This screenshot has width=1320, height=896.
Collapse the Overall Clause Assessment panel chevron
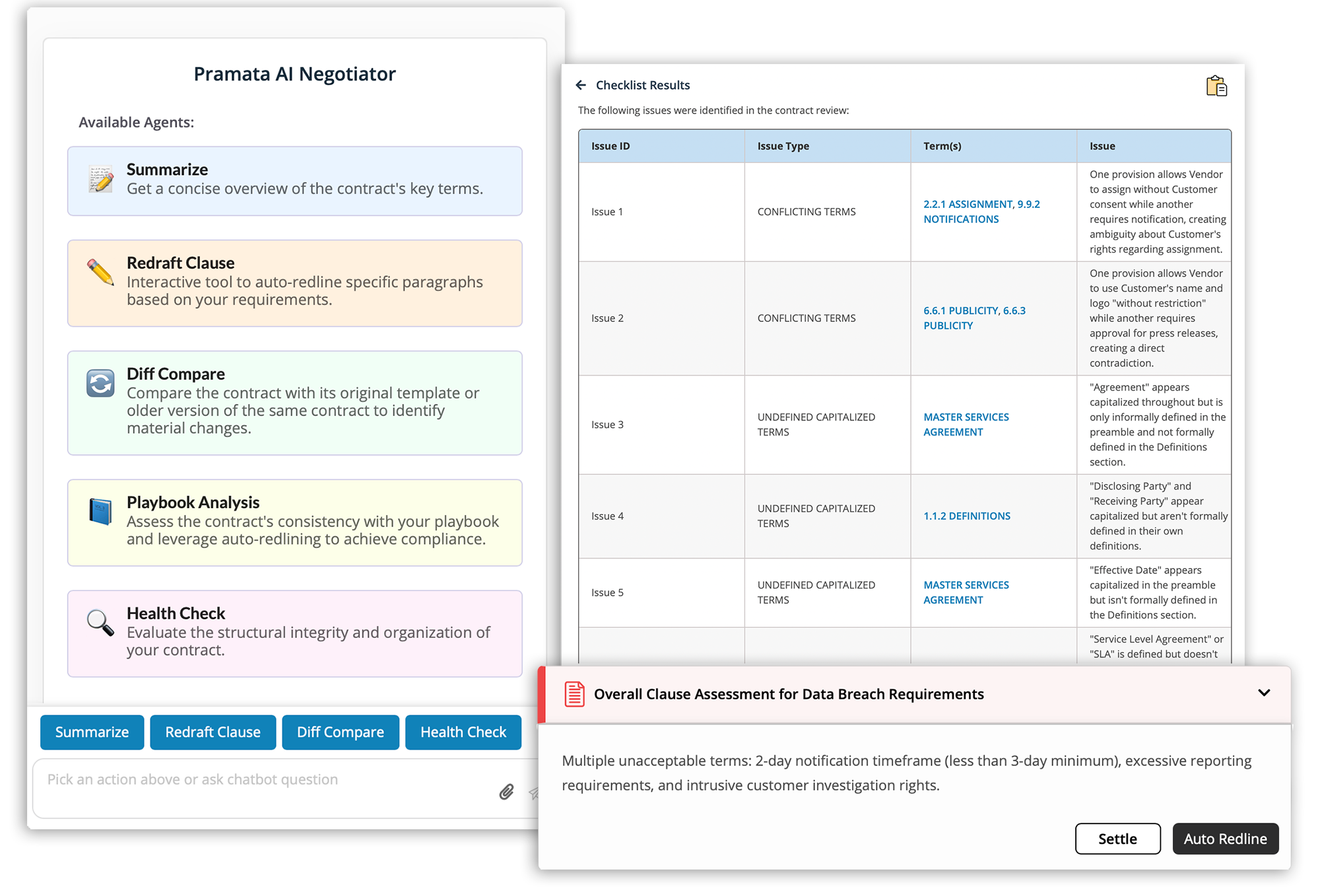pos(1264,693)
